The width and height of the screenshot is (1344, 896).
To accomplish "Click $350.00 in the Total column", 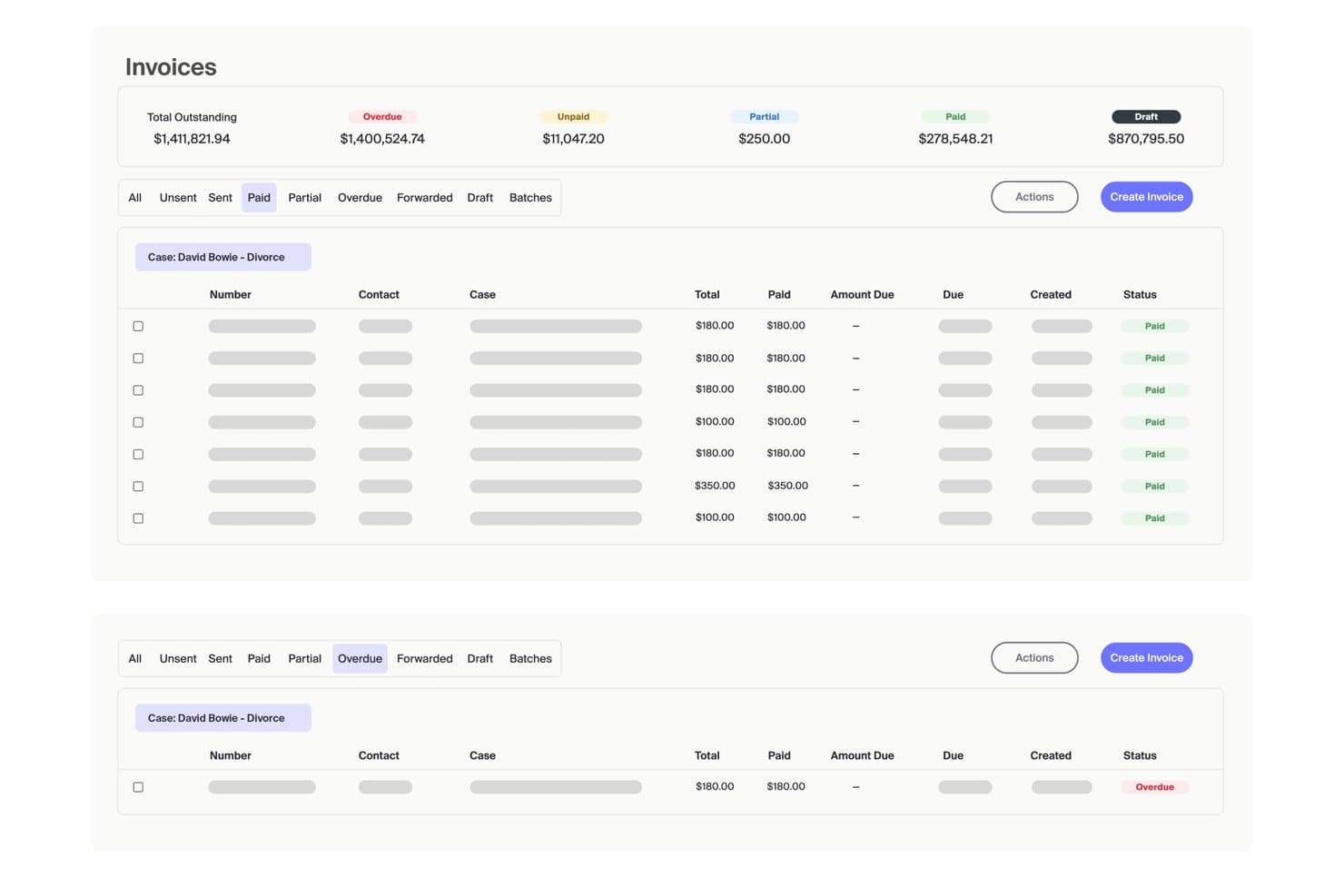I will 715,486.
